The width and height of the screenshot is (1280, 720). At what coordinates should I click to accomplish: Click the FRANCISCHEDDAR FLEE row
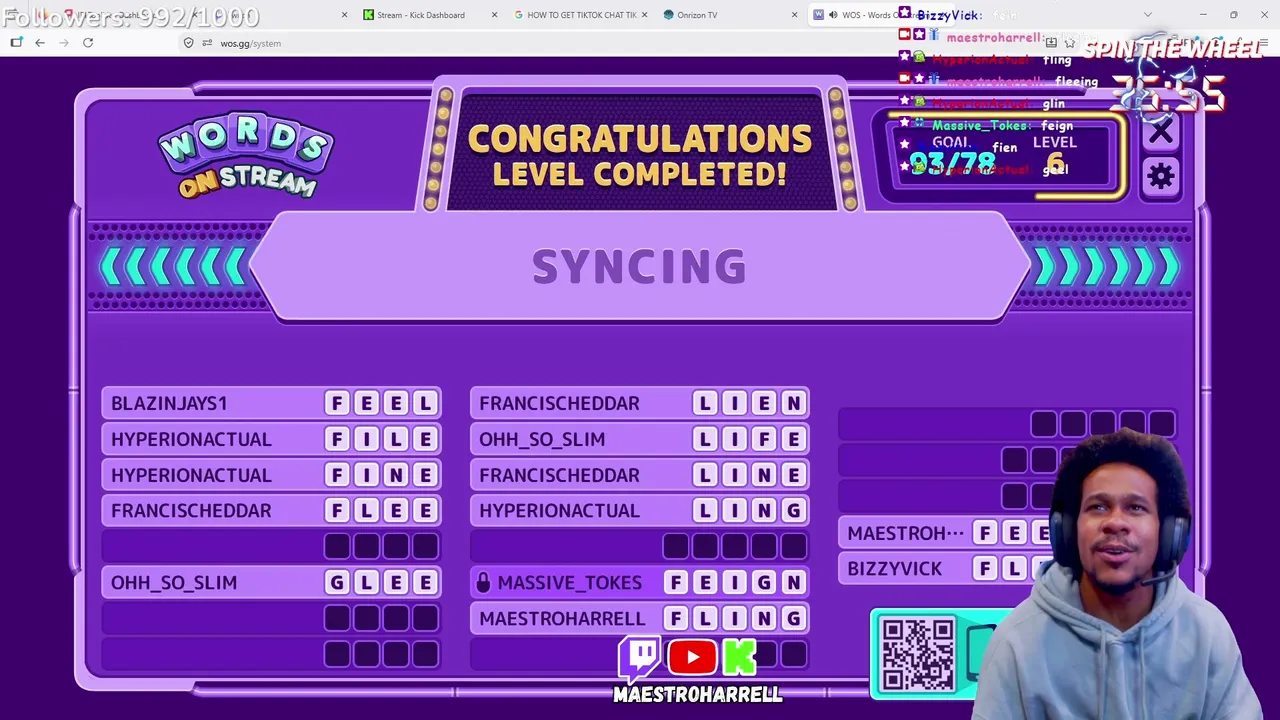[271, 511]
